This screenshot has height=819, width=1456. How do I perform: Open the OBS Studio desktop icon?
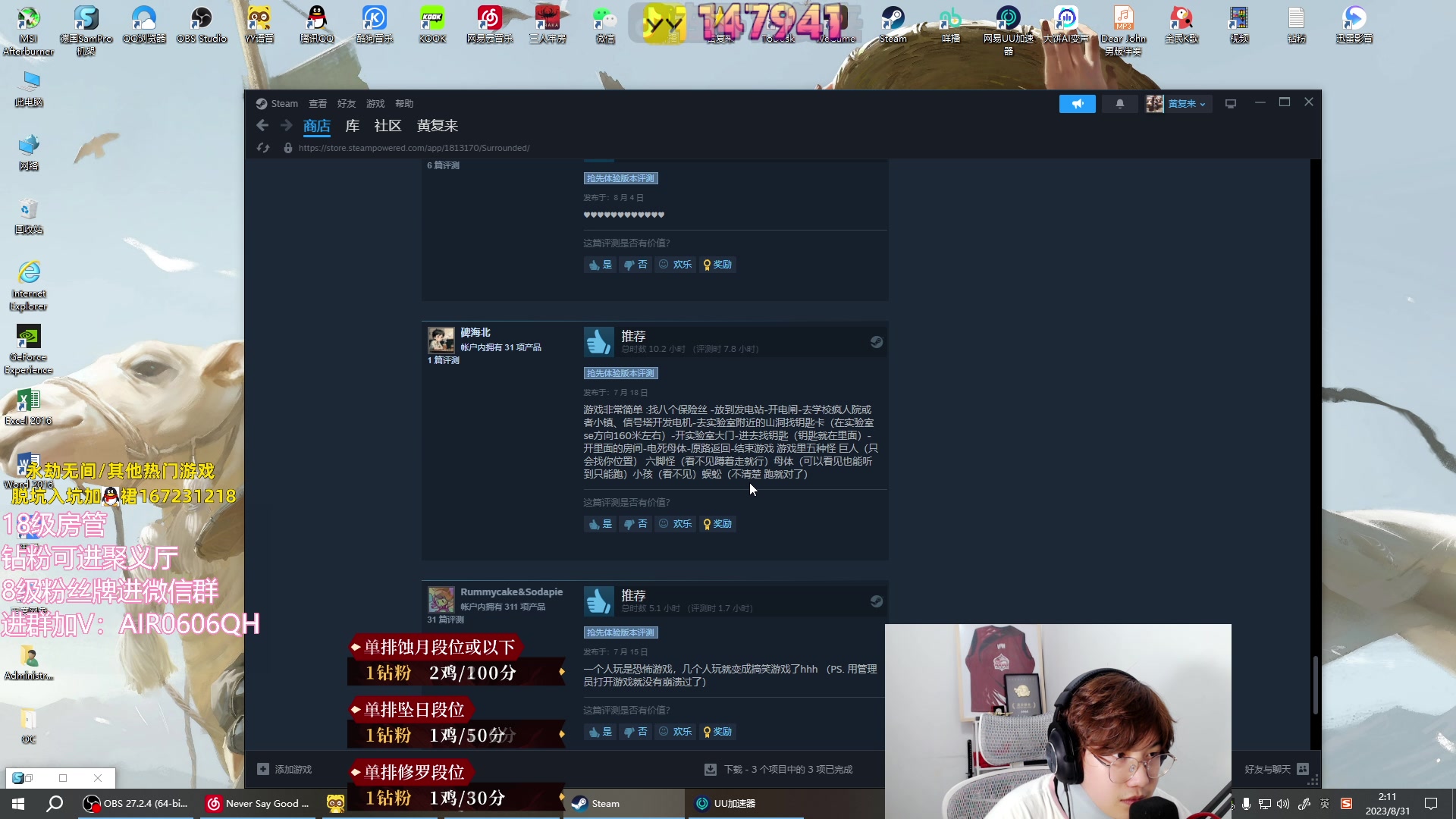pyautogui.click(x=201, y=25)
